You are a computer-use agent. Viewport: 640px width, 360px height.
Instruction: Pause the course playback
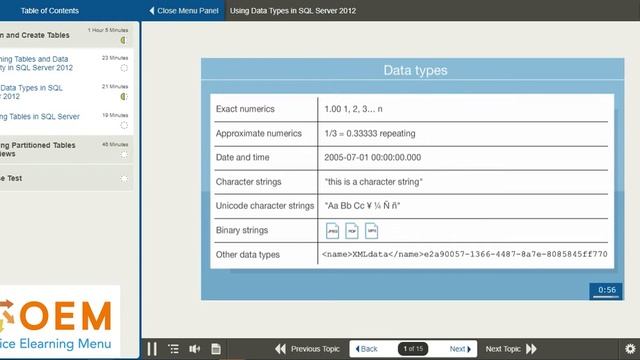tap(152, 349)
